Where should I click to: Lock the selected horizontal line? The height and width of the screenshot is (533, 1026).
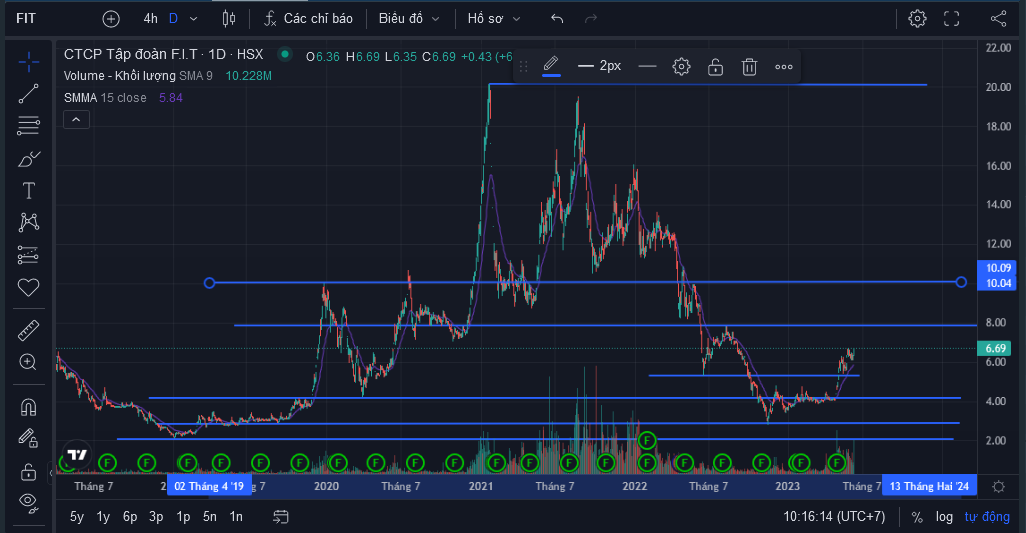tap(715, 66)
